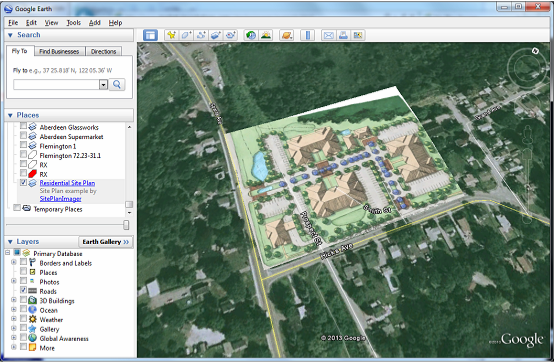The width and height of the screenshot is (554, 362).
Task: Click the search magnifier button
Action: 117,84
